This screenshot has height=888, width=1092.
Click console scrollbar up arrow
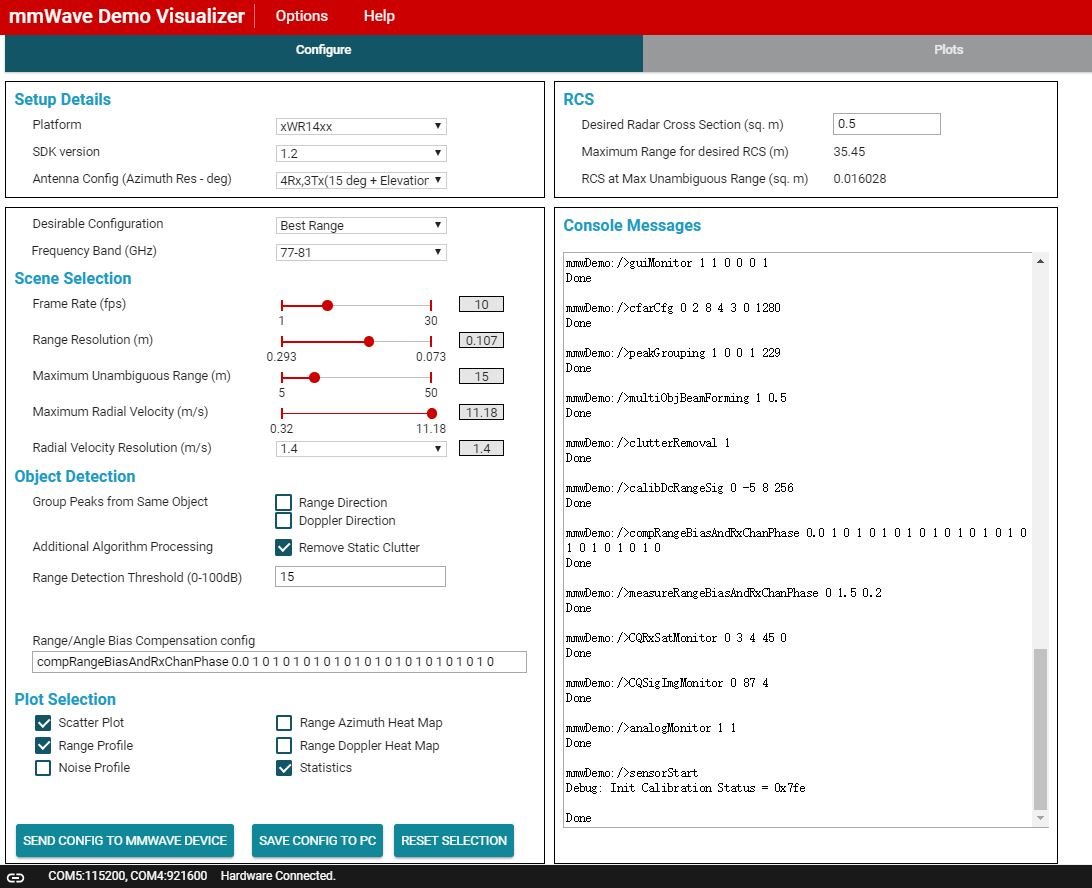coord(1040,261)
